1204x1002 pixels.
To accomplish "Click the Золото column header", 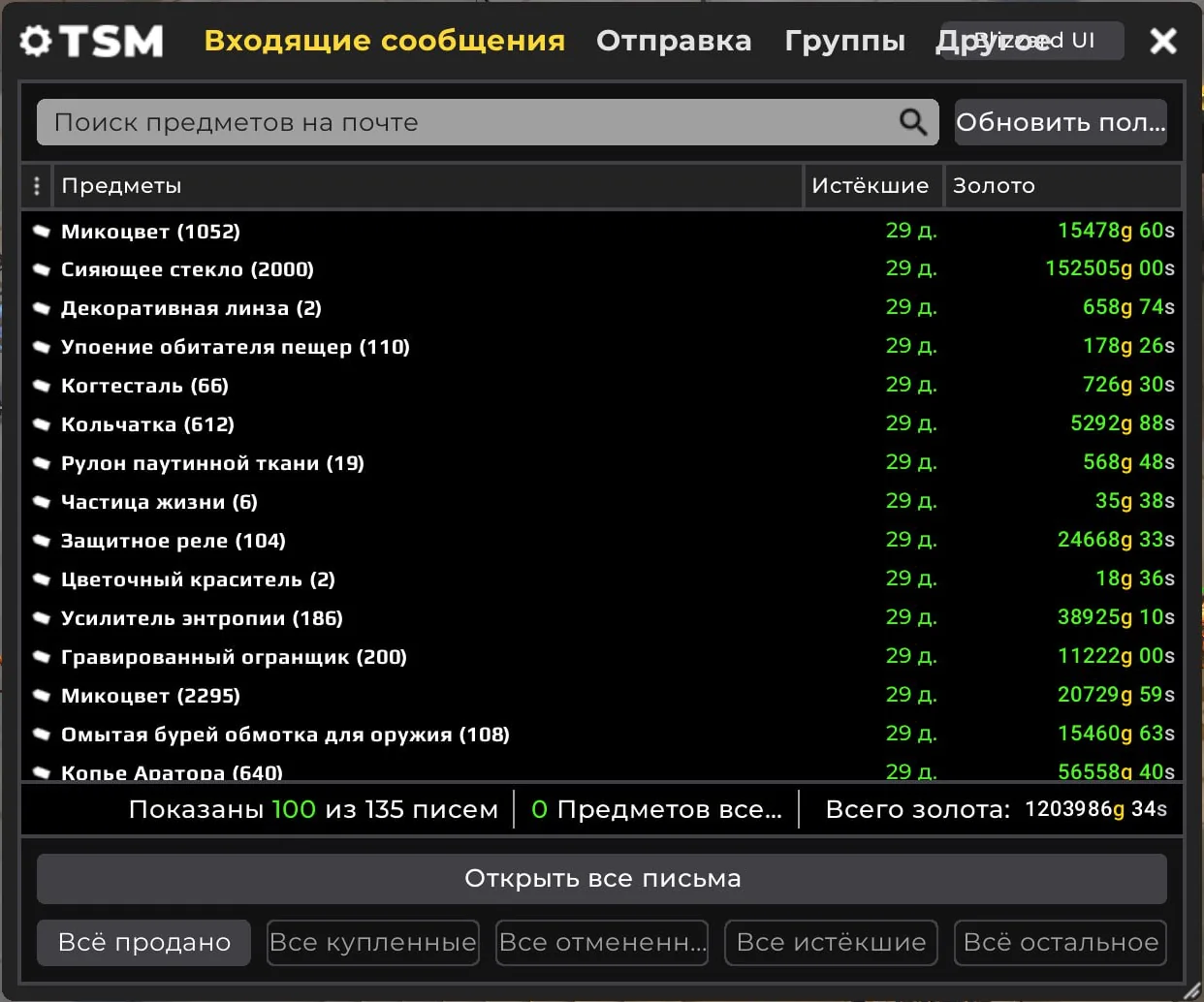I will click(1063, 185).
